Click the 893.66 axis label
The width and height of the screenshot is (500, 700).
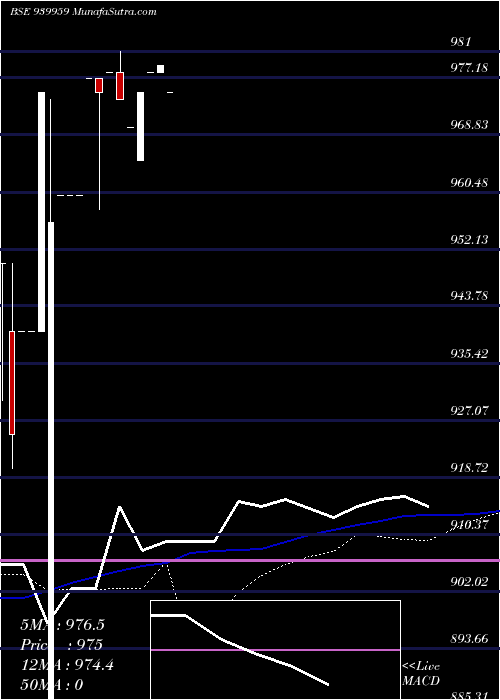pos(469,639)
